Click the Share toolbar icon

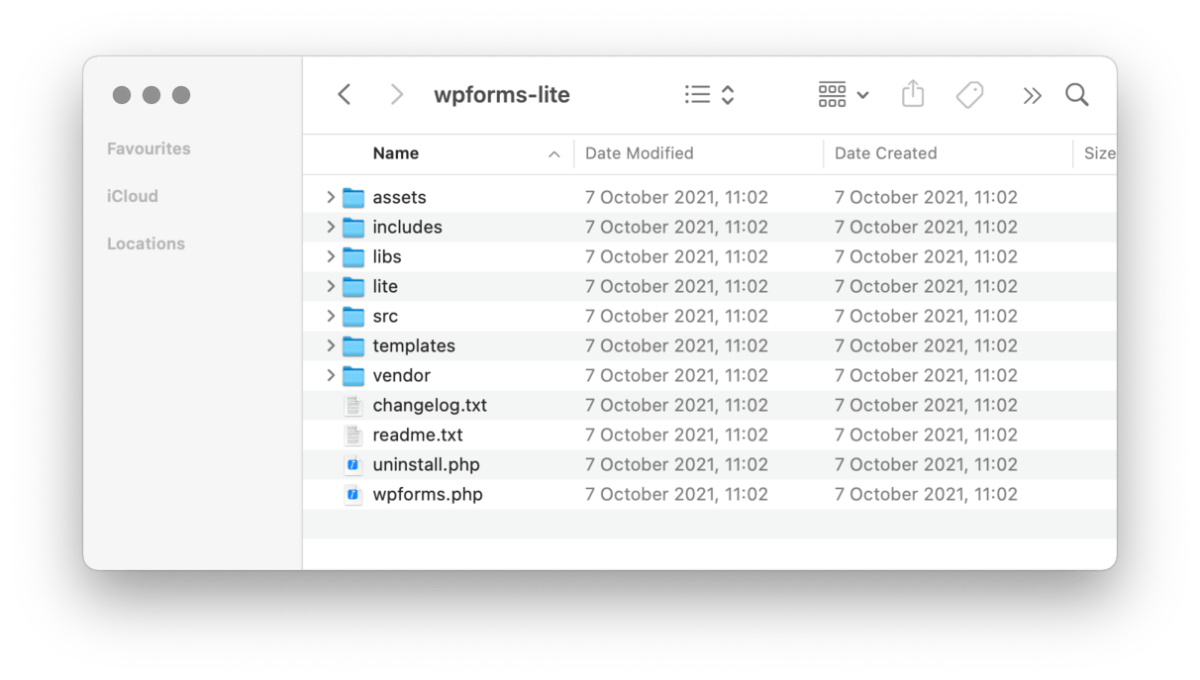click(912, 95)
